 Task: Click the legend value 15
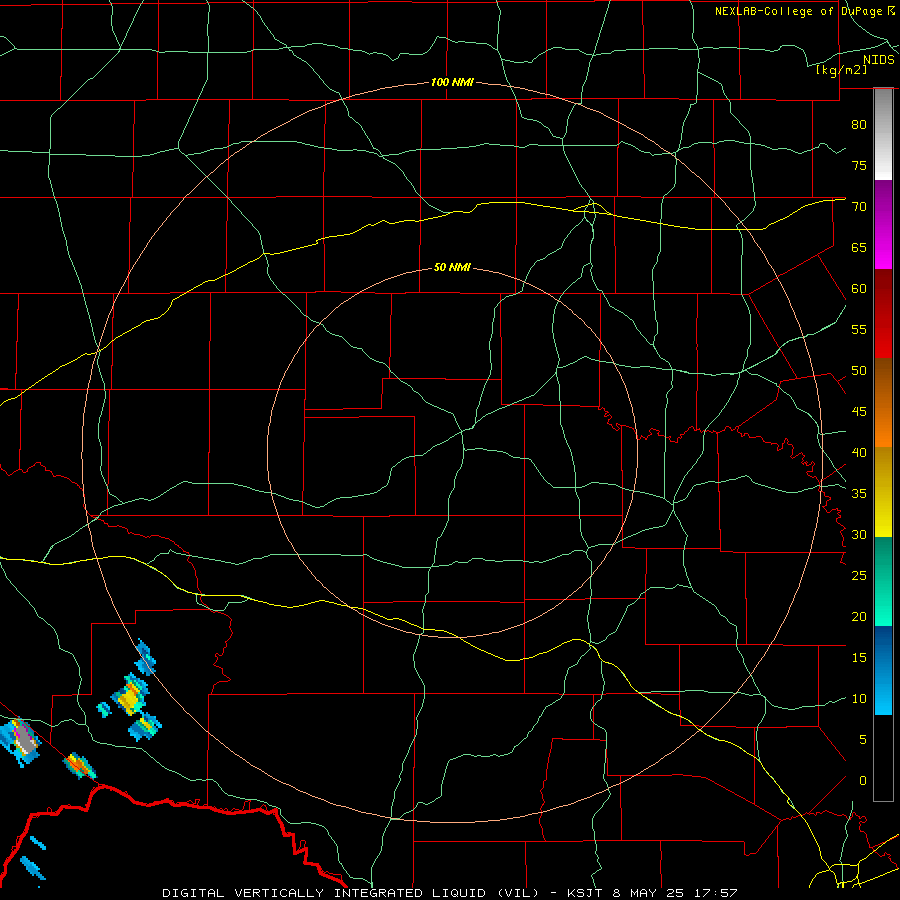click(859, 657)
